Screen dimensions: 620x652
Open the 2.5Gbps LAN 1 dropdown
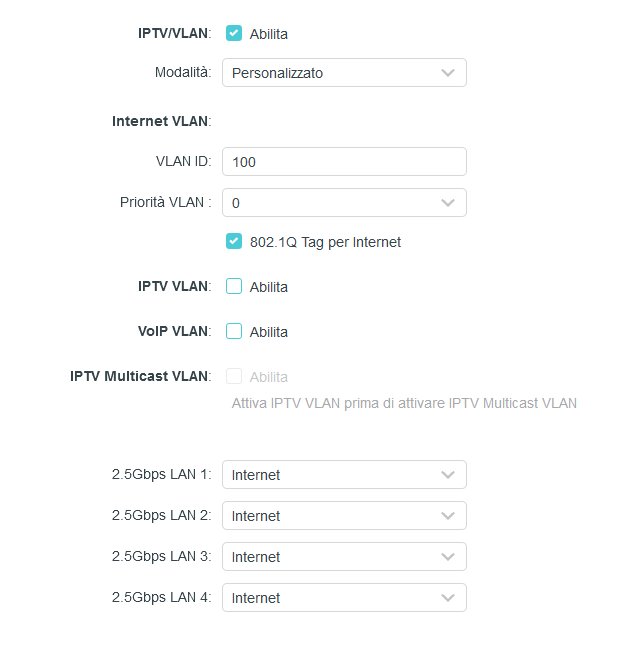pos(343,475)
